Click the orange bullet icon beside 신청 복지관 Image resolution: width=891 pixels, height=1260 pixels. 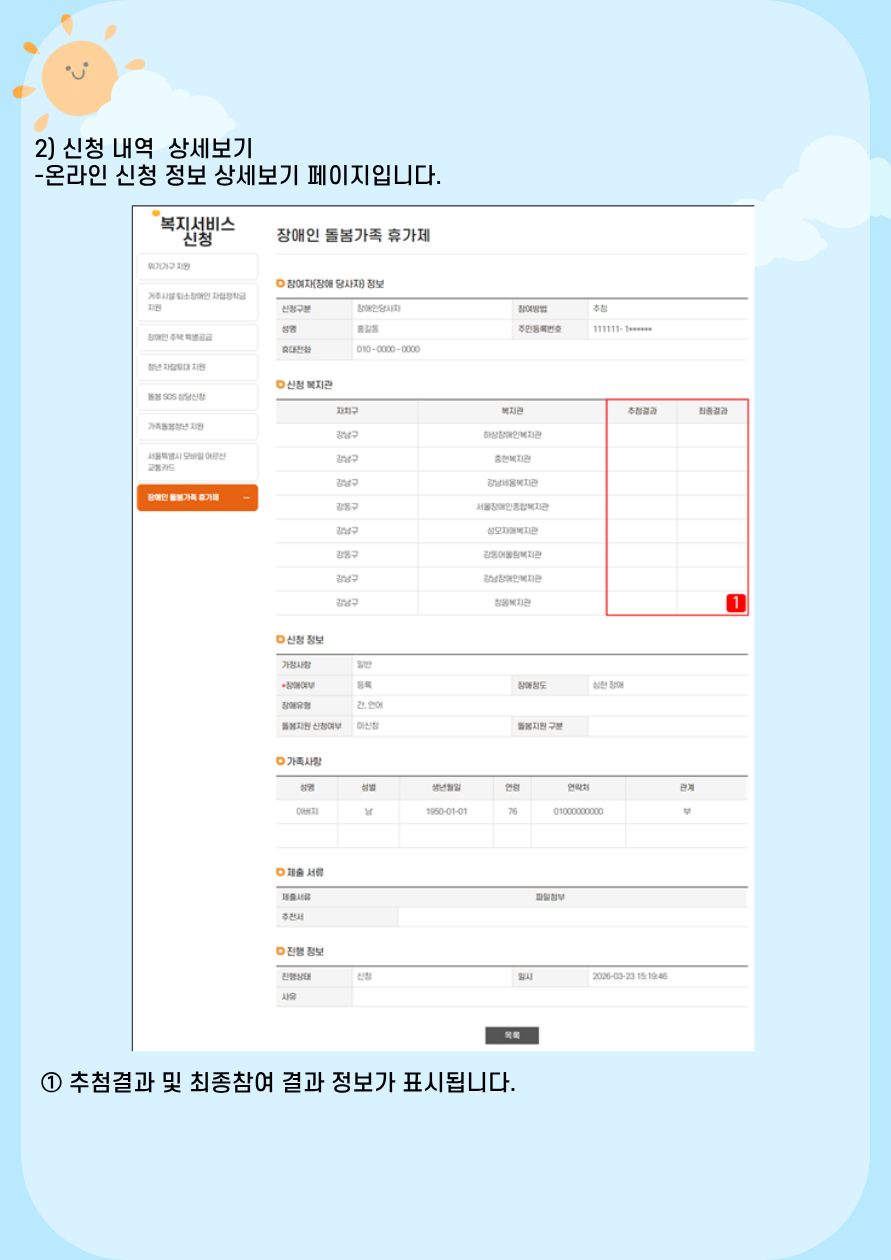pyautogui.click(x=281, y=385)
